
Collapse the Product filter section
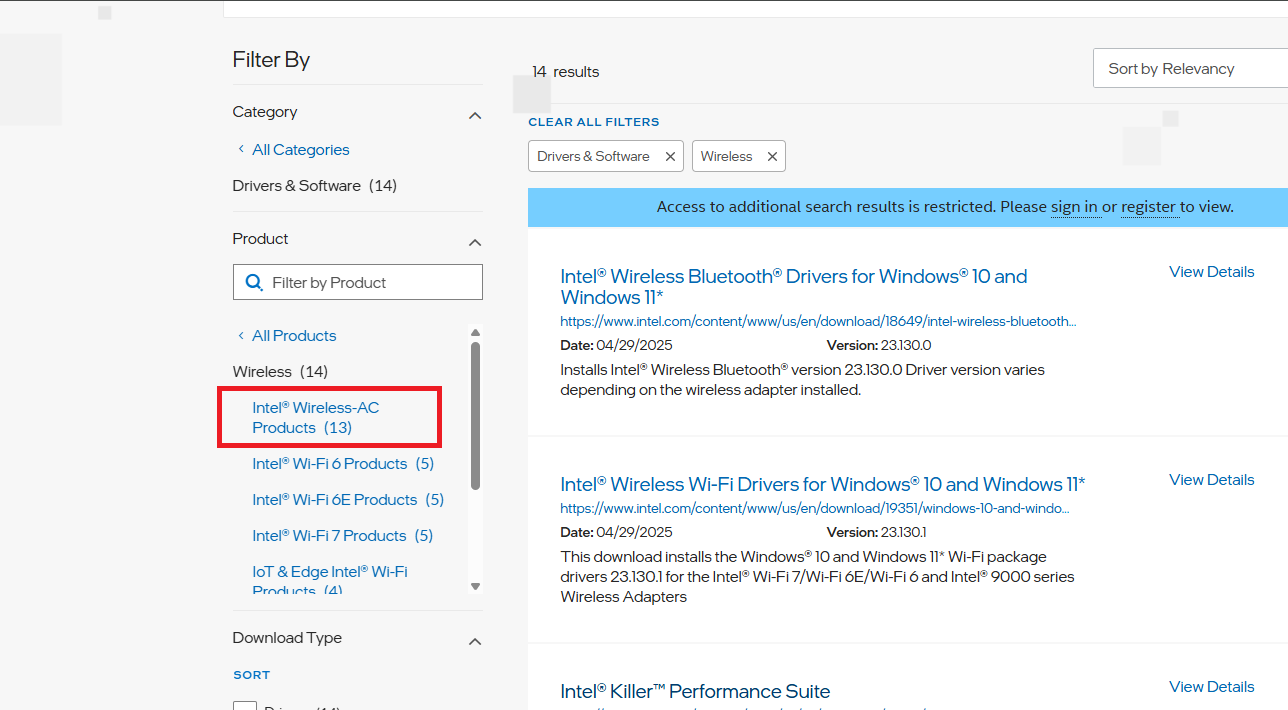(x=475, y=243)
